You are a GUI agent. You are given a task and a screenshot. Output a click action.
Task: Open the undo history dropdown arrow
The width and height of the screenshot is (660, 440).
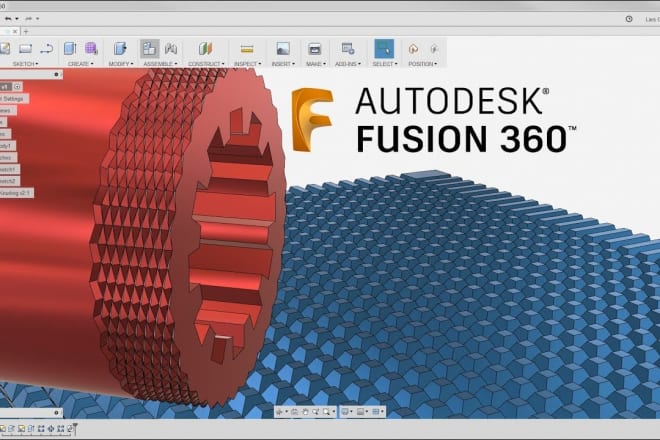17,19
